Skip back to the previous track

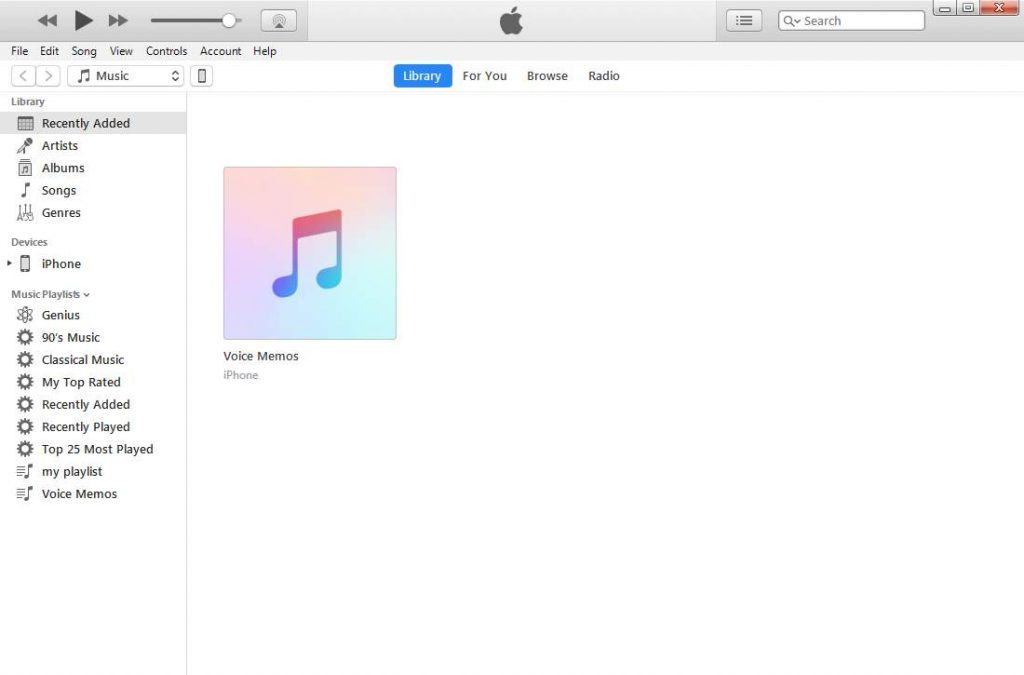tap(47, 20)
